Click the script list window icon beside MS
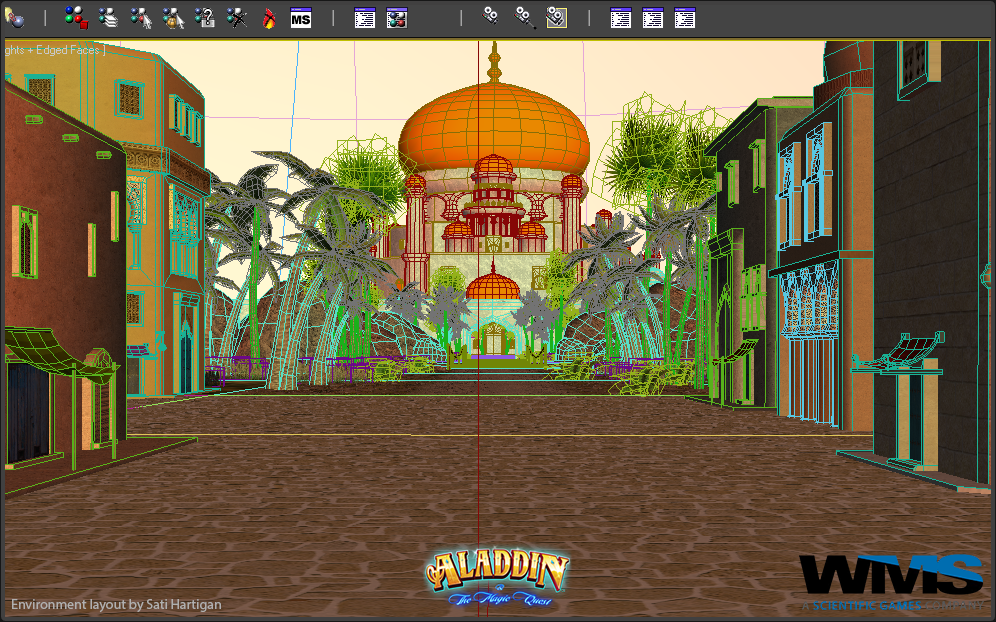Screen dimensions: 996x622 pyautogui.click(x=365, y=18)
